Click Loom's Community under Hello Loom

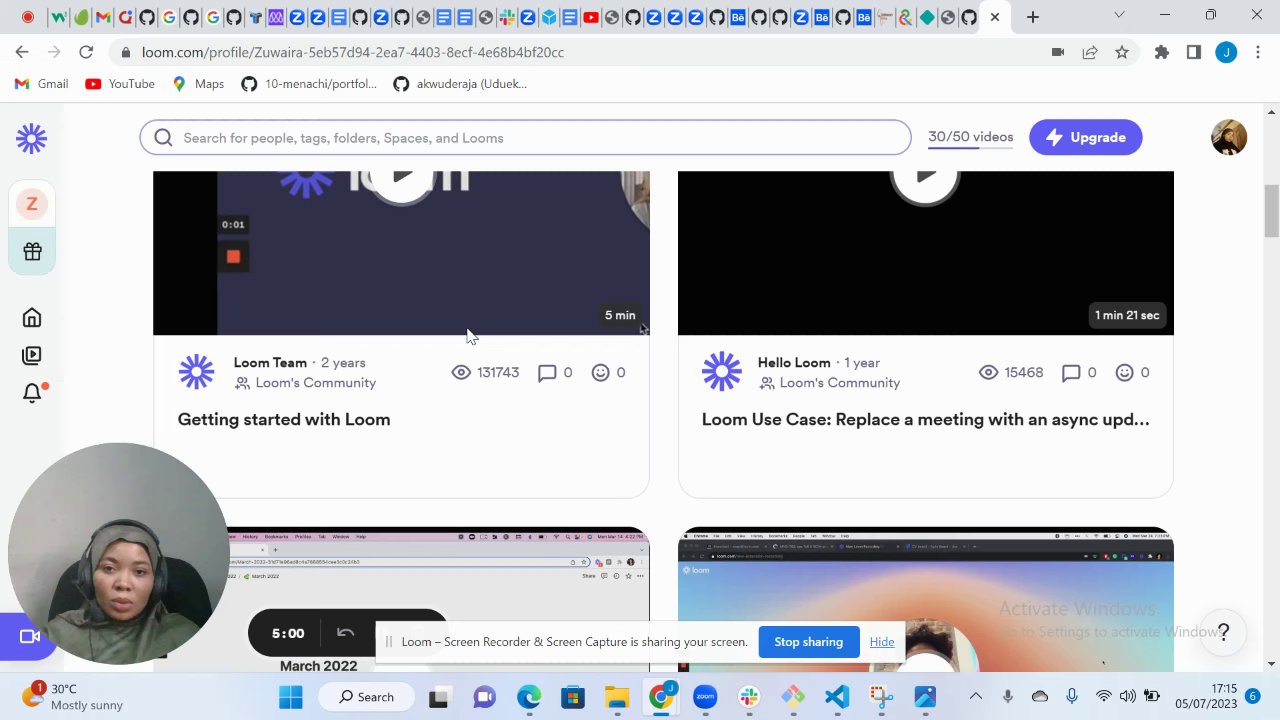840,383
